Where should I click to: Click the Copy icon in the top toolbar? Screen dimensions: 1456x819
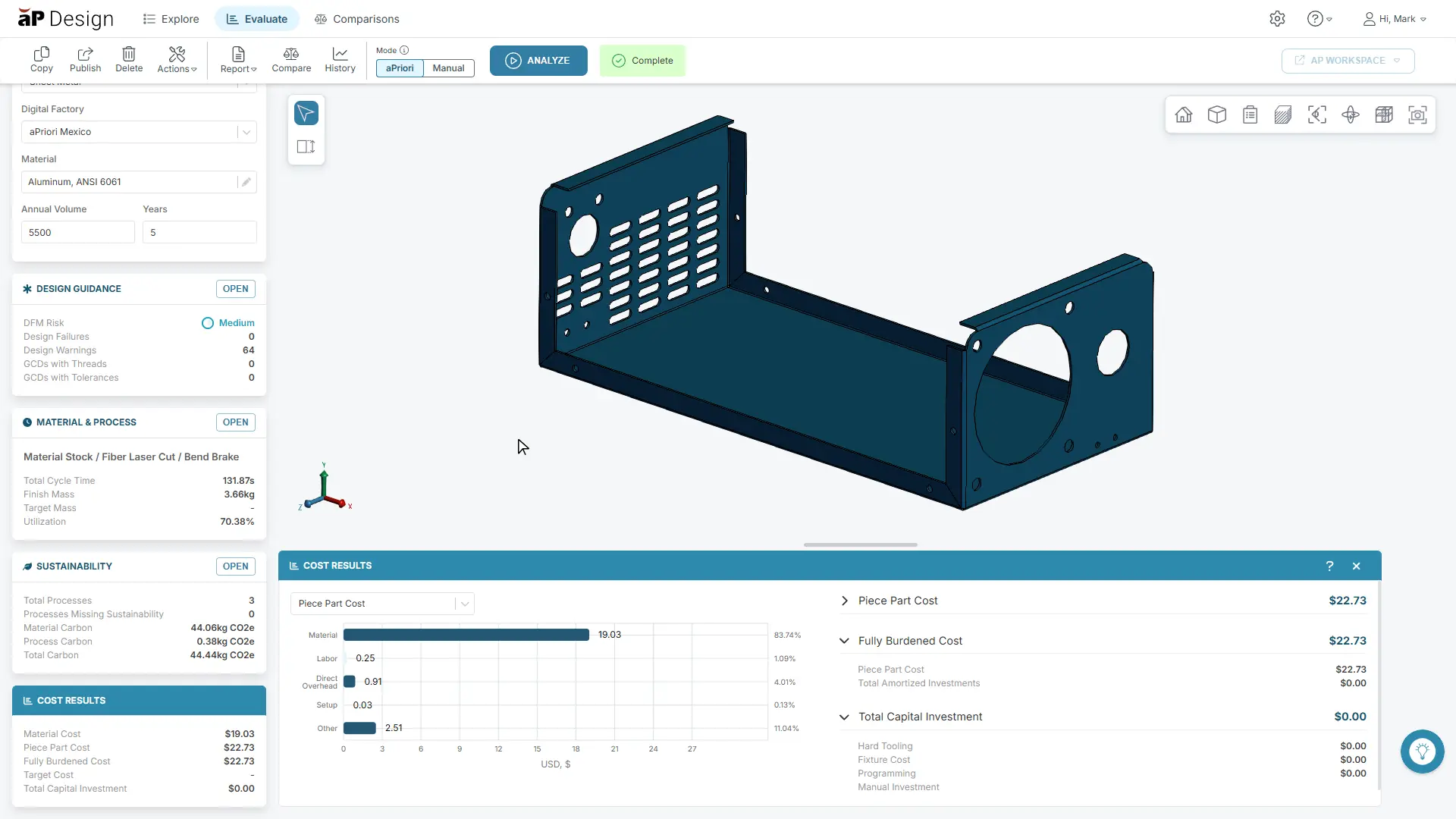[42, 60]
